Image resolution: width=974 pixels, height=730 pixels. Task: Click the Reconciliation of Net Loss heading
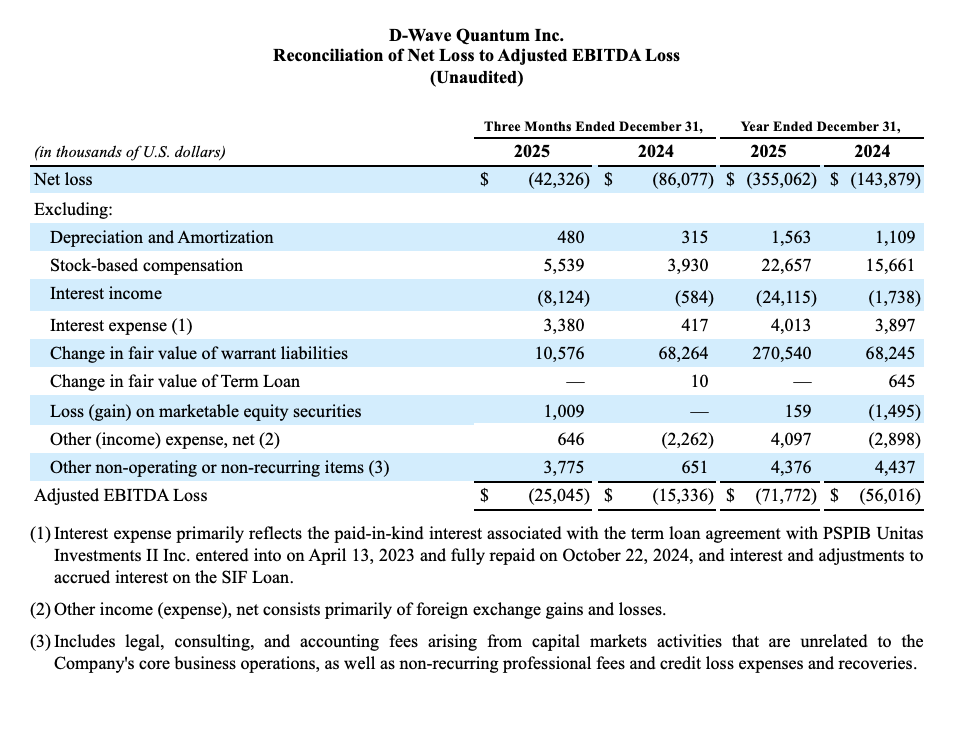point(476,56)
